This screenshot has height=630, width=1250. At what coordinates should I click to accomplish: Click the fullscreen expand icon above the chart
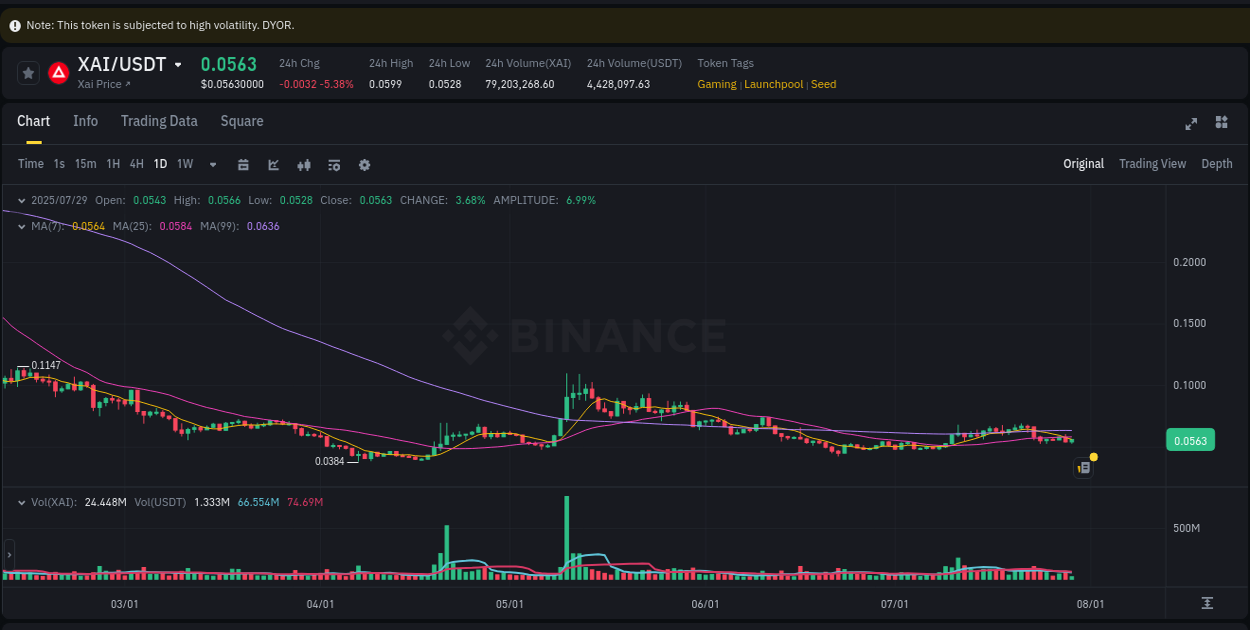click(x=1191, y=124)
